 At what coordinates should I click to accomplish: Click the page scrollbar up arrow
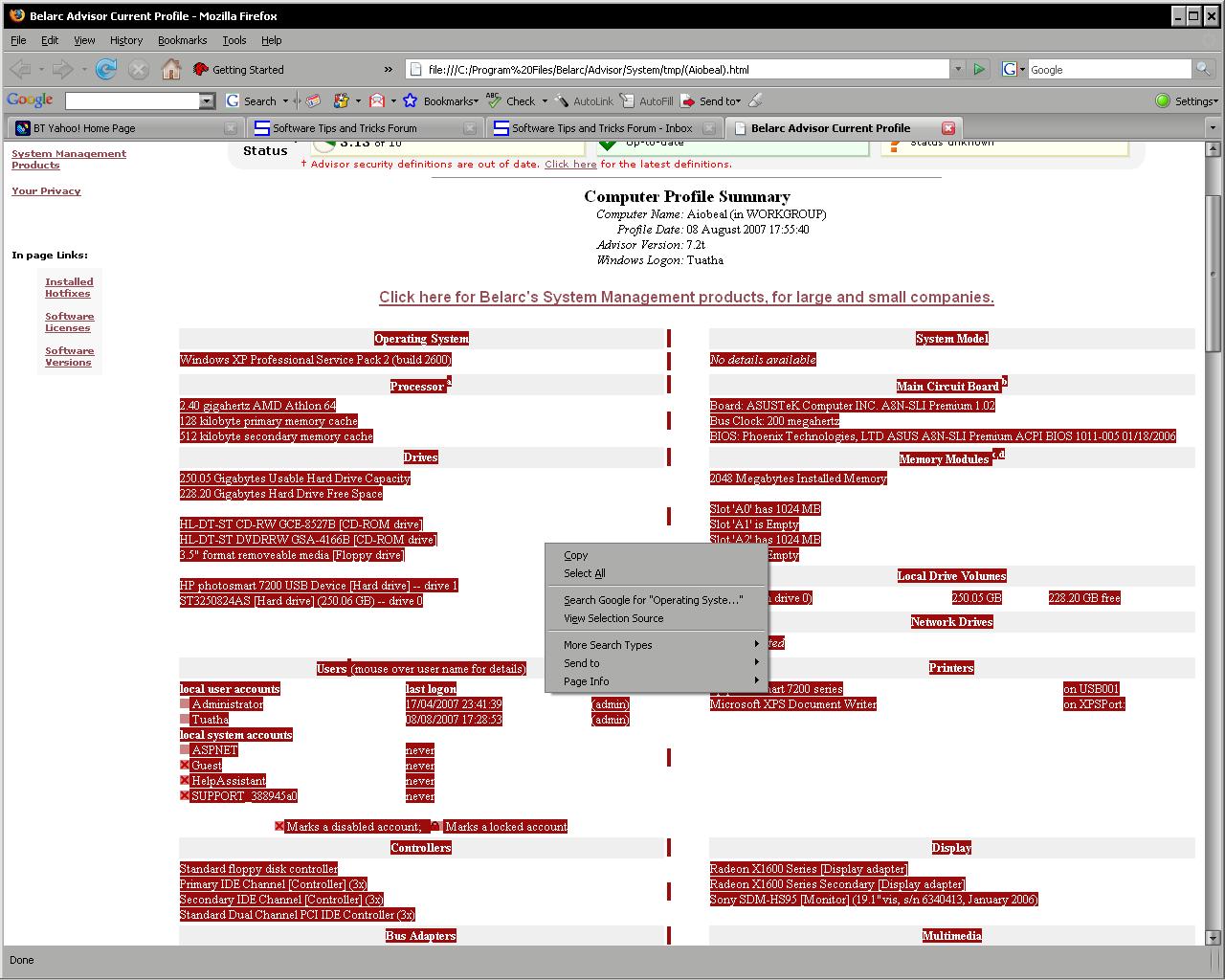pyautogui.click(x=1214, y=149)
